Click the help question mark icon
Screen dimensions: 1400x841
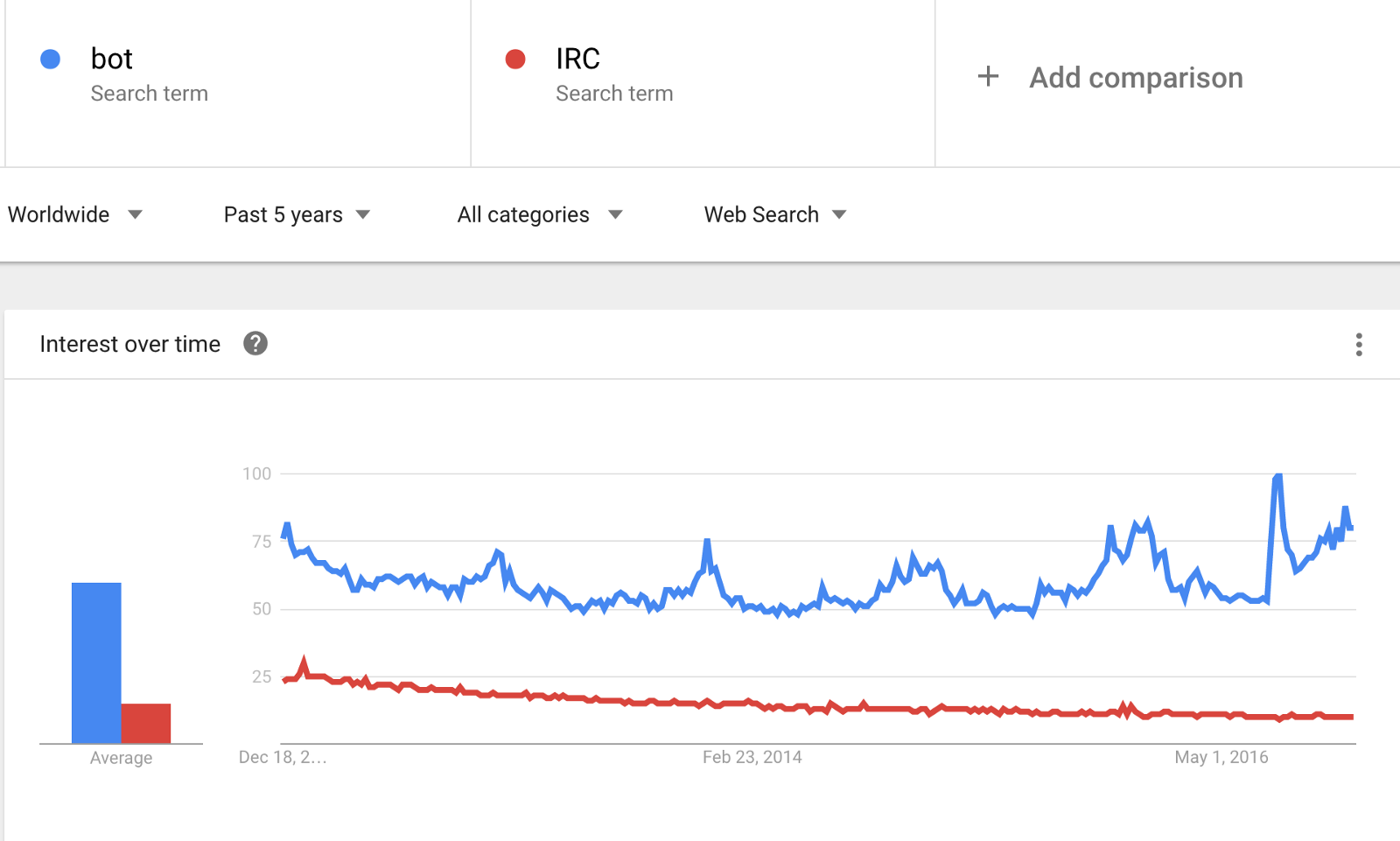click(x=255, y=344)
